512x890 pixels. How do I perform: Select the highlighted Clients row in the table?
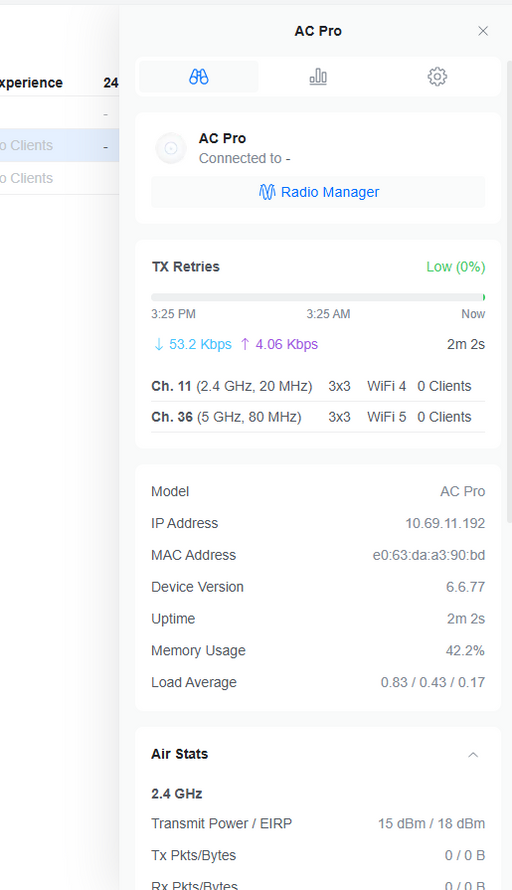[59, 145]
